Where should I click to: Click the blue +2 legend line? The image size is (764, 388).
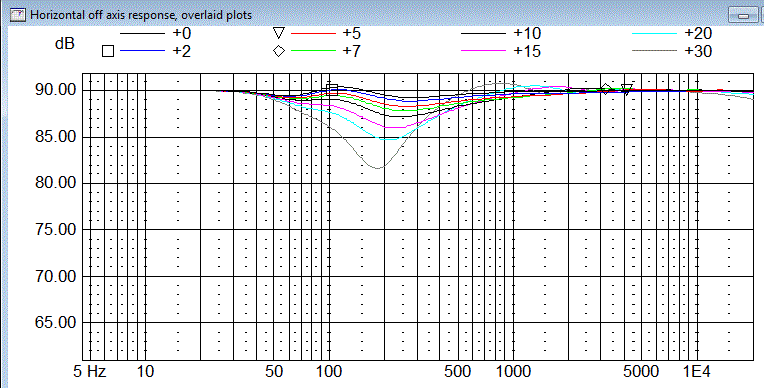142,51
